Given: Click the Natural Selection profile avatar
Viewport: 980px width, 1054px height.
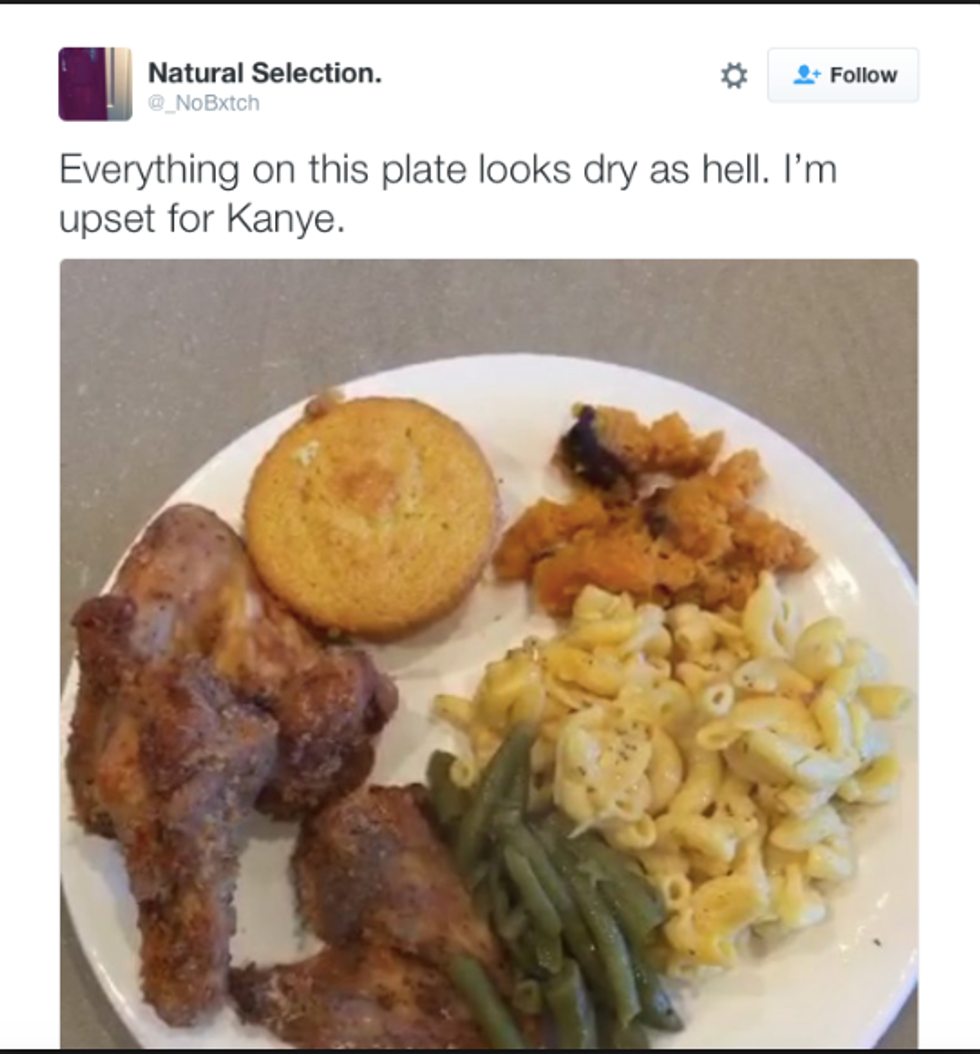Looking at the screenshot, I should [x=95, y=84].
